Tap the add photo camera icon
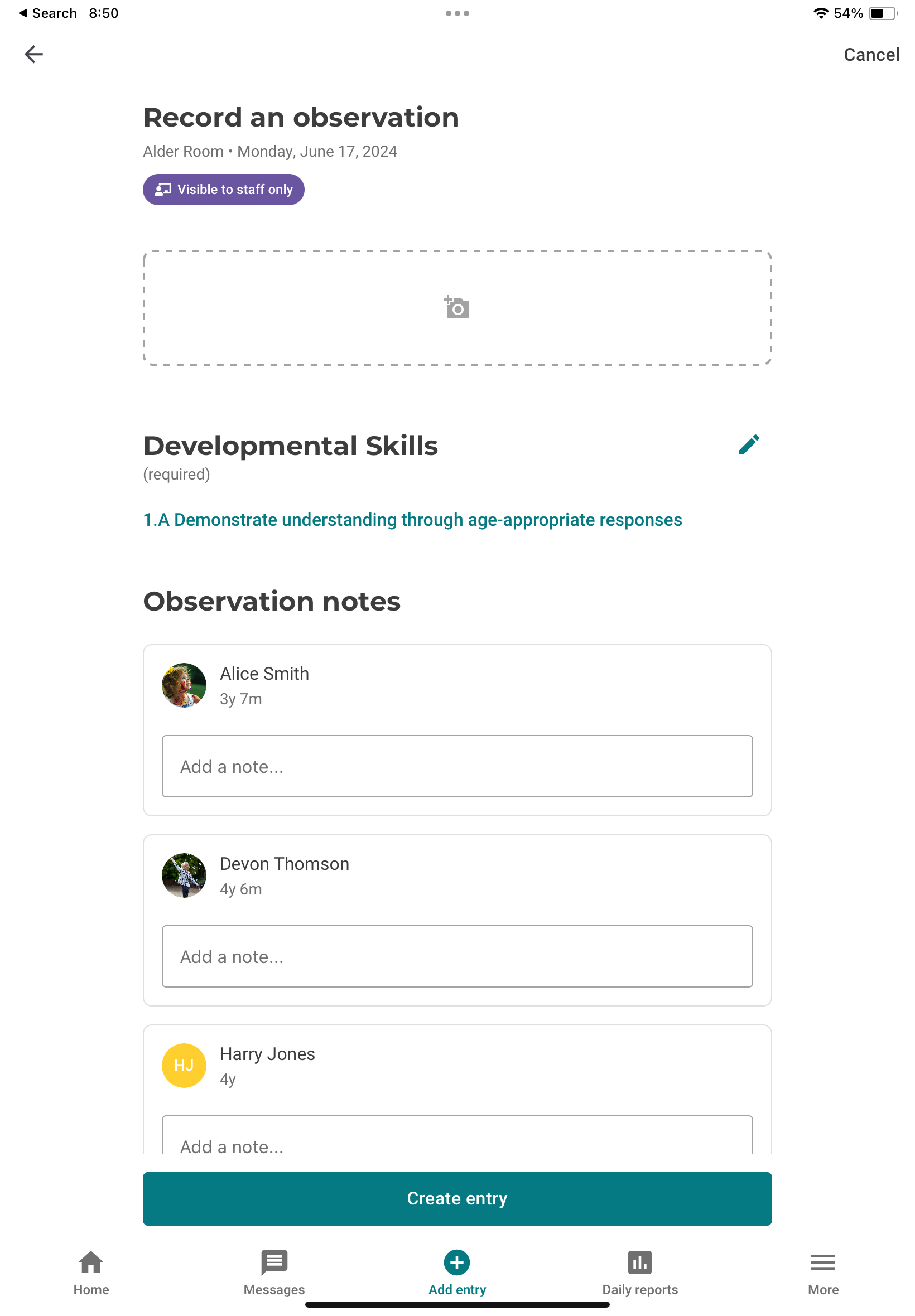The image size is (915, 1316). 457,308
